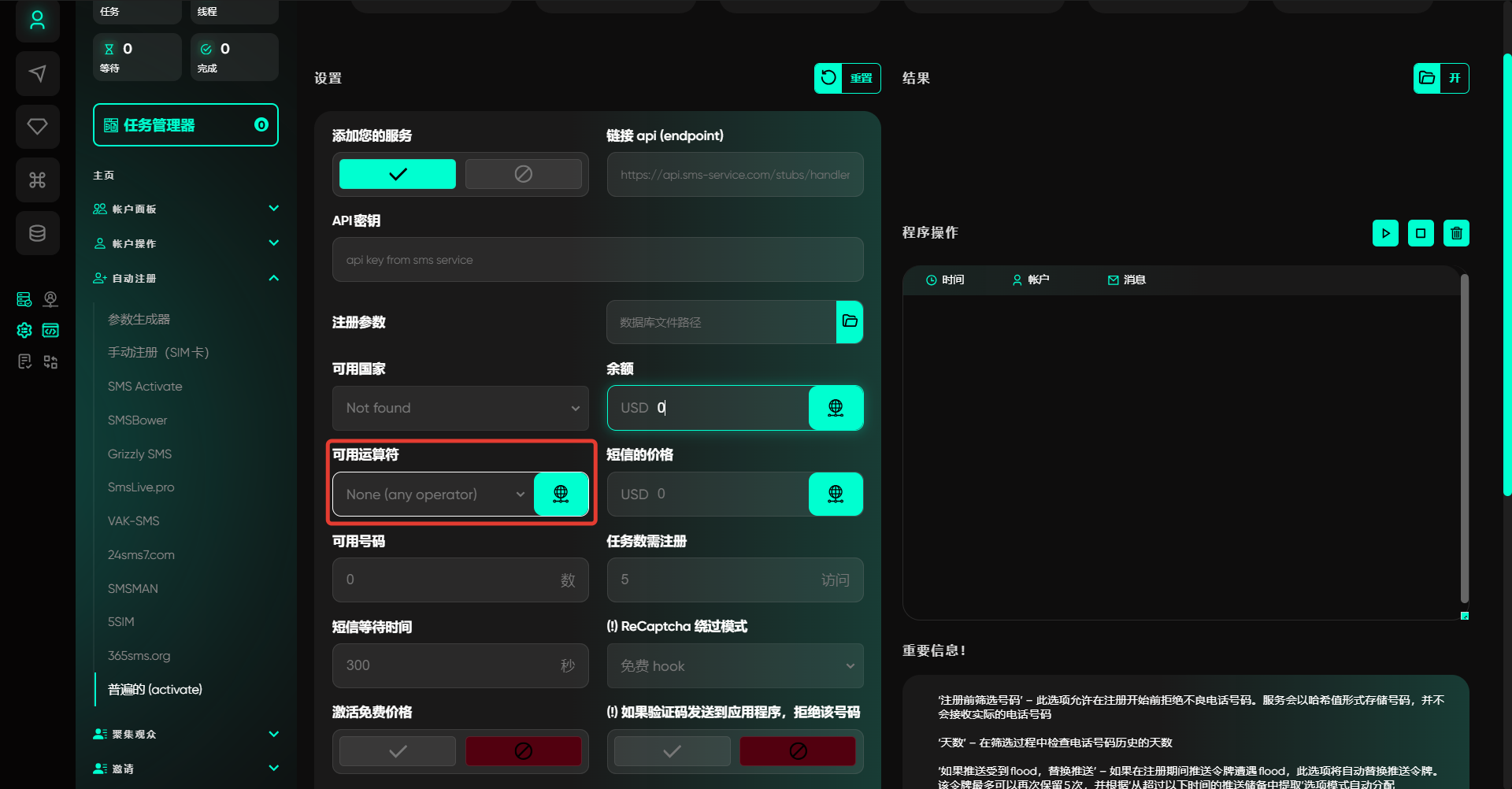Click the reset settings button
1512x789 pixels.
847,78
